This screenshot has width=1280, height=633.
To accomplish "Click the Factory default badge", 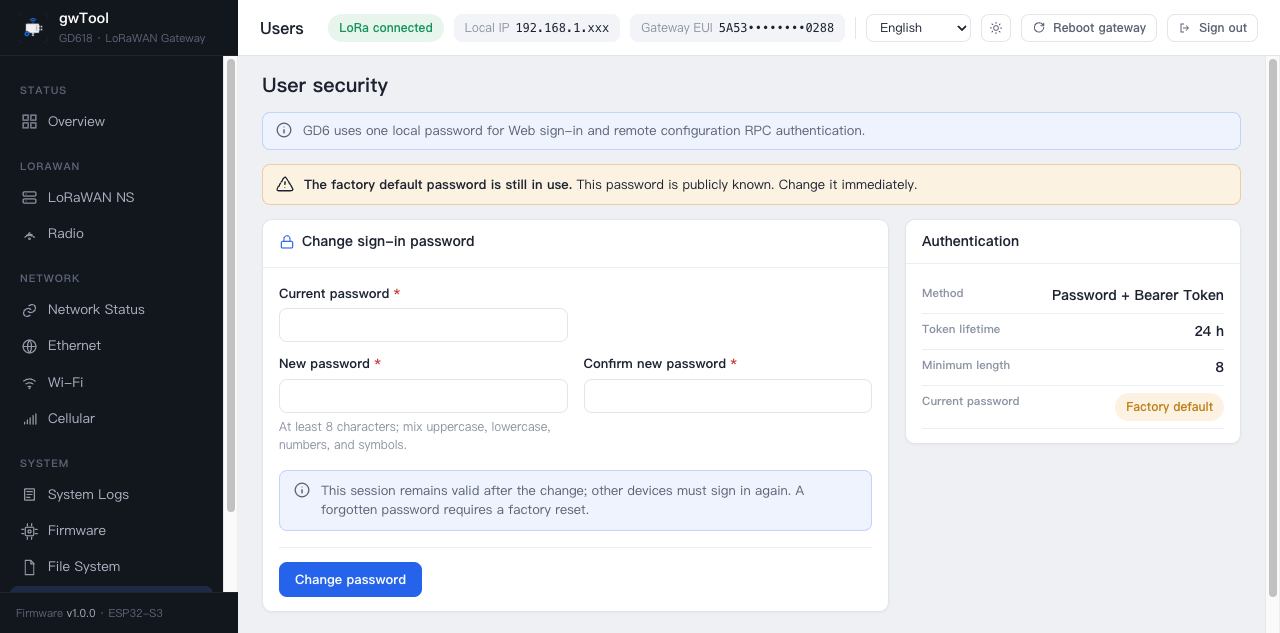I will click(x=1169, y=407).
